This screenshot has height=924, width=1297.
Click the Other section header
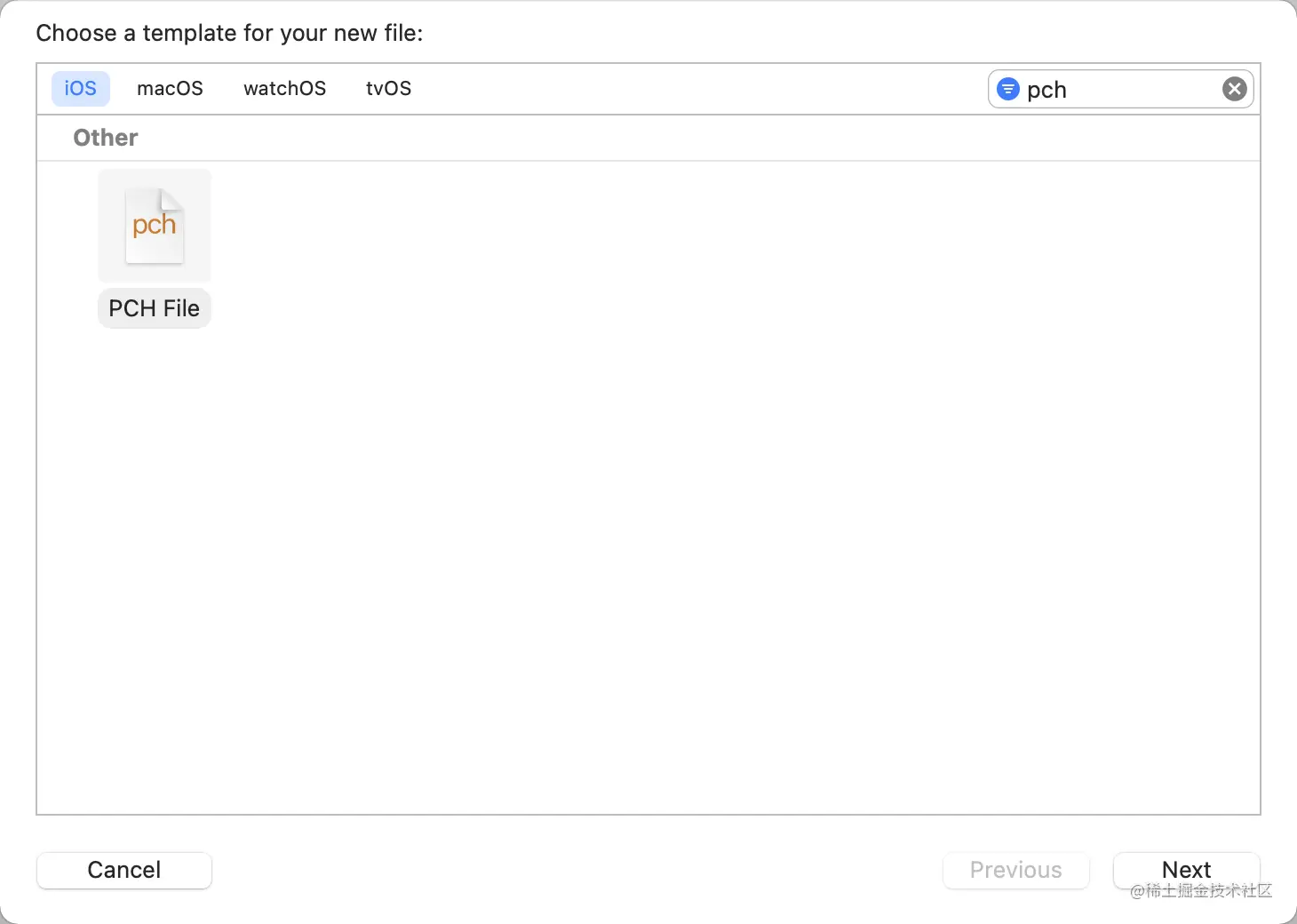click(x=106, y=138)
